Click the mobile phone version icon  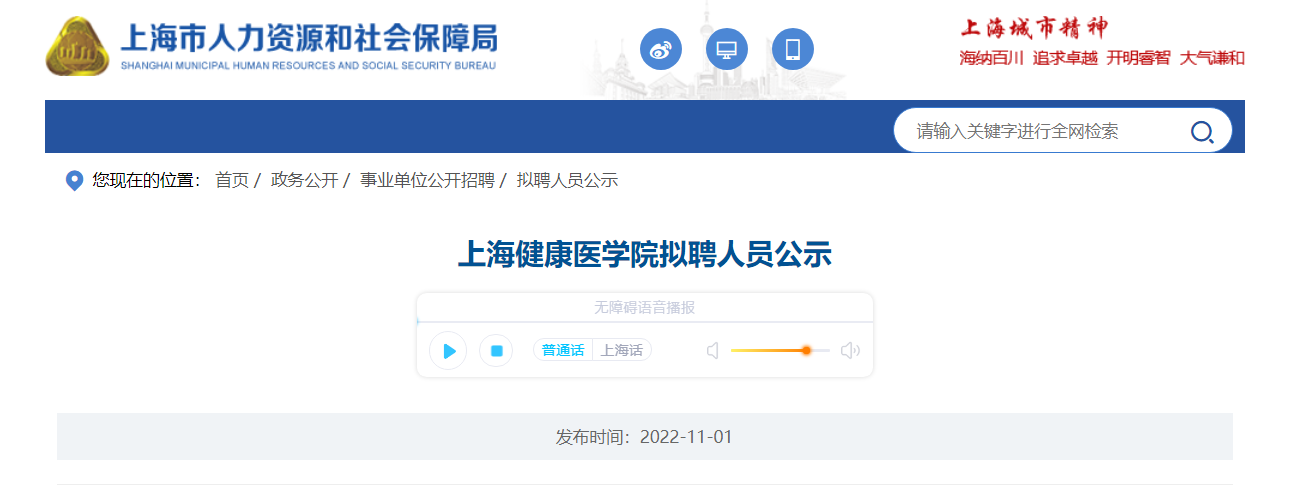point(793,49)
